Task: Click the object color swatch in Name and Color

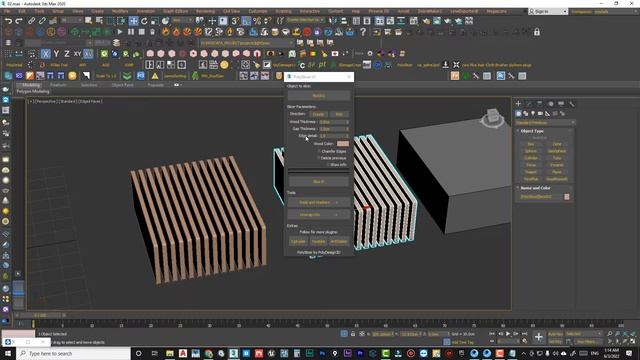Action: coord(567,197)
